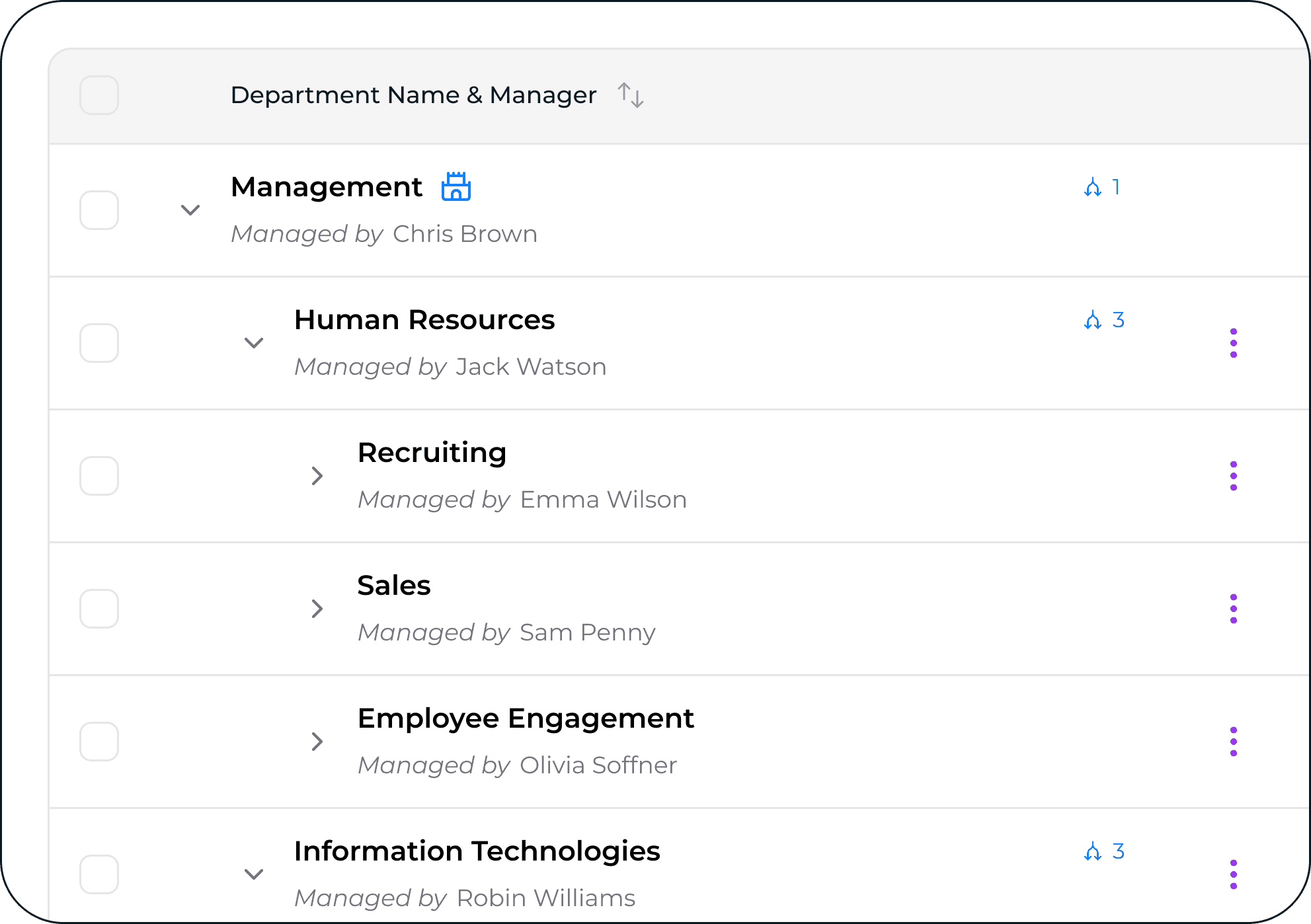Click the castle icon beside Management
1311x924 pixels.
coord(456,187)
